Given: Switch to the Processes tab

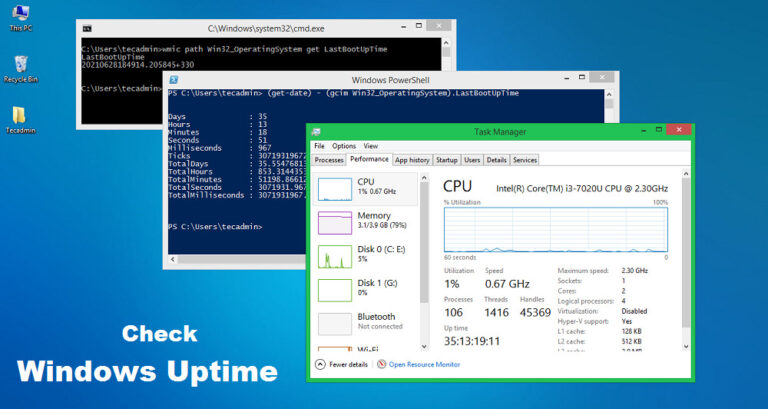Looking at the screenshot, I should click(x=329, y=160).
